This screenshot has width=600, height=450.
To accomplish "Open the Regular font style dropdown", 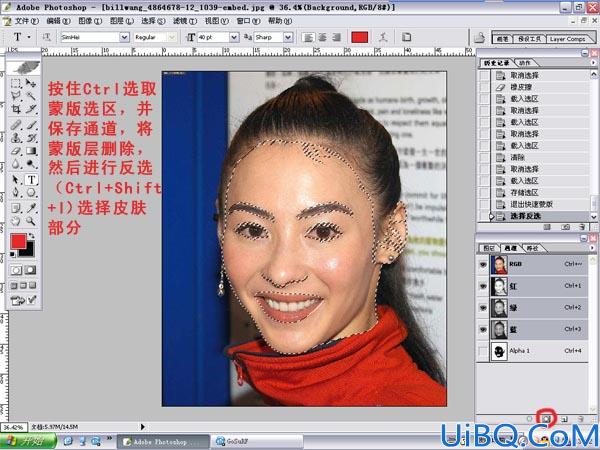I will point(171,37).
